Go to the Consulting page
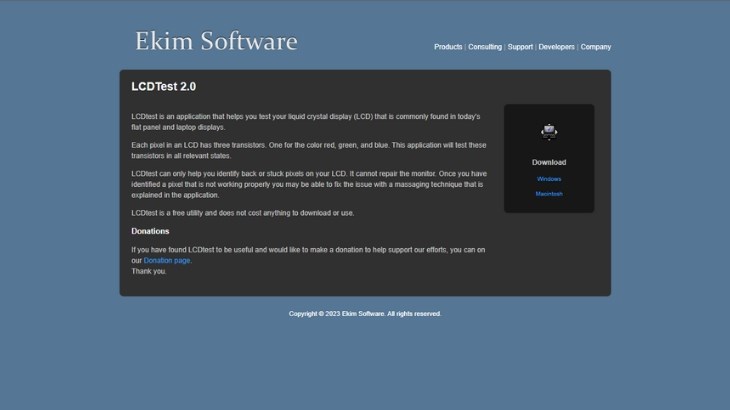 pyautogui.click(x=485, y=47)
